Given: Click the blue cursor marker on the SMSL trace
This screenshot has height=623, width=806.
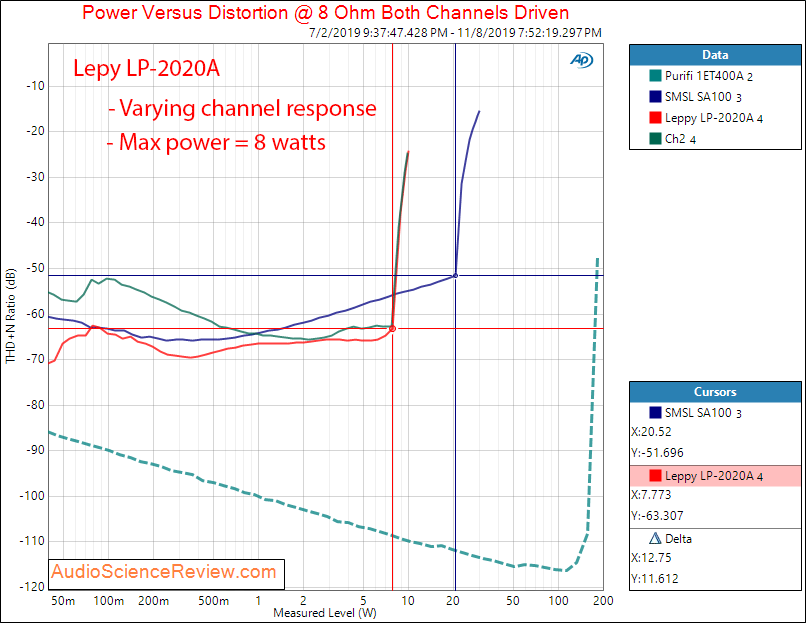Looking at the screenshot, I should pyautogui.click(x=455, y=276).
